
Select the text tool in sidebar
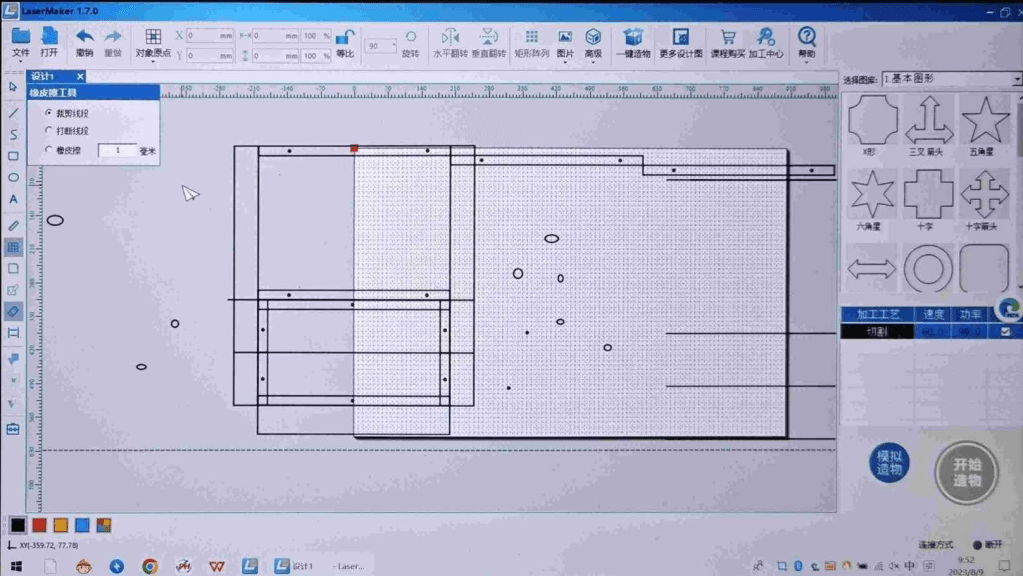pyautogui.click(x=13, y=199)
